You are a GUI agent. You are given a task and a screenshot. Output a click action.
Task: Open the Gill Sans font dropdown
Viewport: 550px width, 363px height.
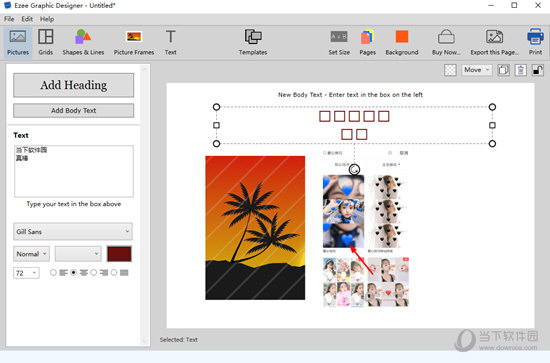tap(73, 231)
